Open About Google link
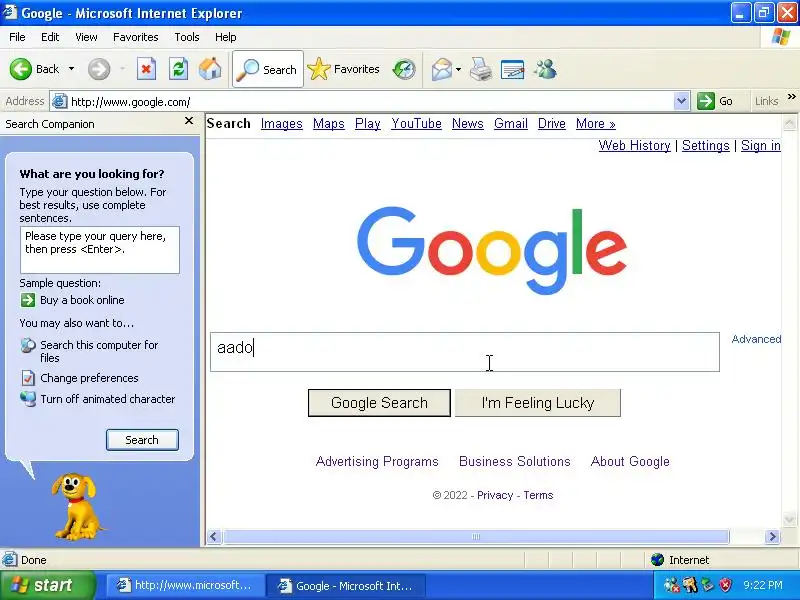This screenshot has width=800, height=600. tap(630, 461)
